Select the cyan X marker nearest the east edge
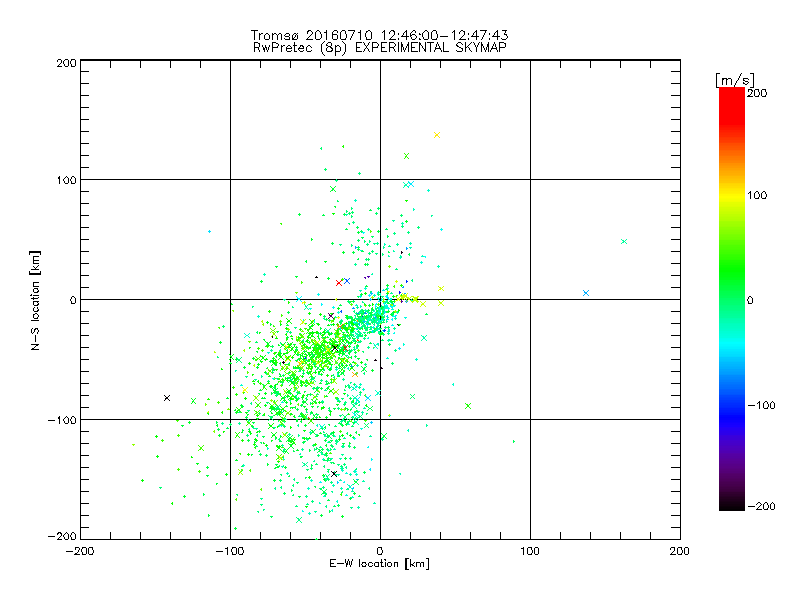 (623, 241)
